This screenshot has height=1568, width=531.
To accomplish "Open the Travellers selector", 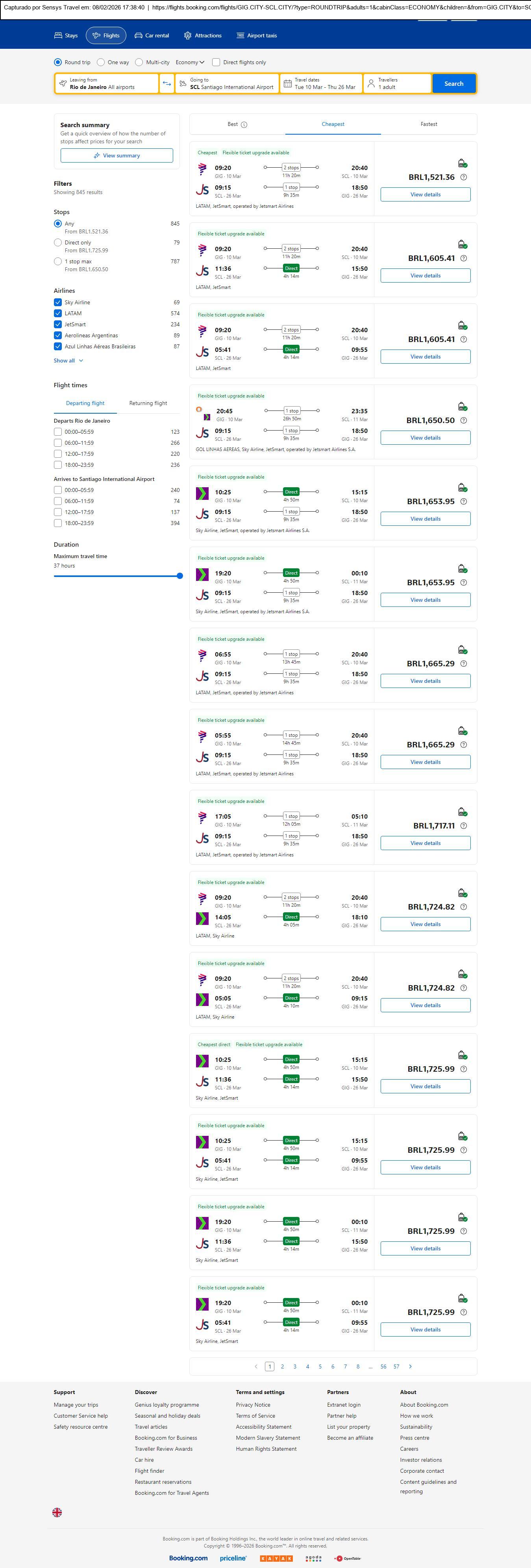I will tap(397, 83).
